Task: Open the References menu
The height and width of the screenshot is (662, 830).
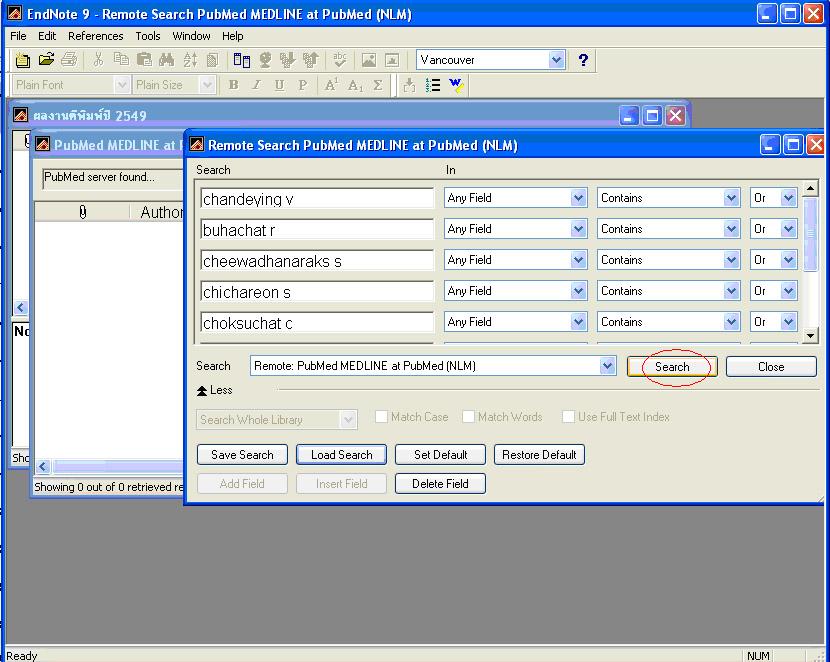Action: [95, 36]
